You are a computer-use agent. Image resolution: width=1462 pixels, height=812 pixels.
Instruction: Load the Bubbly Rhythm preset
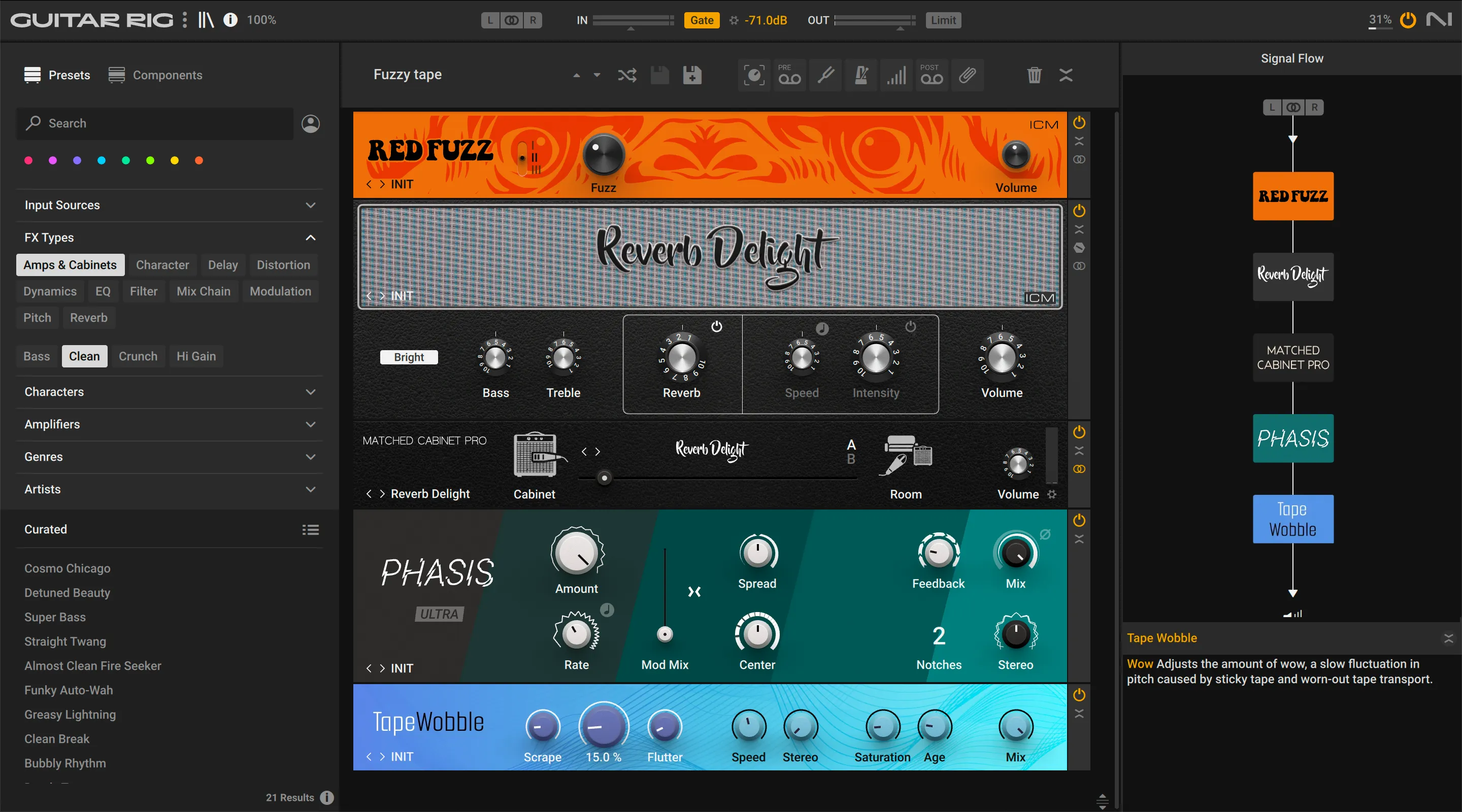point(65,763)
